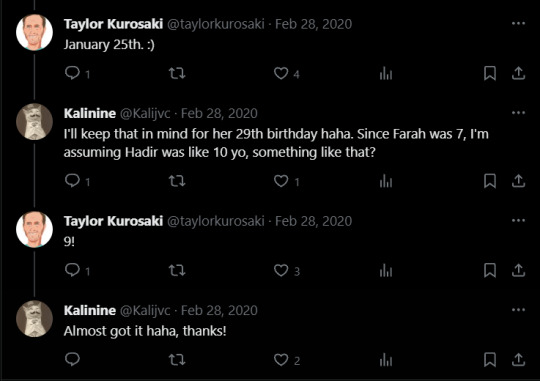Open more menu on Kalinine's birthday tweet
The width and height of the screenshot is (540, 381).
pyautogui.click(x=518, y=113)
